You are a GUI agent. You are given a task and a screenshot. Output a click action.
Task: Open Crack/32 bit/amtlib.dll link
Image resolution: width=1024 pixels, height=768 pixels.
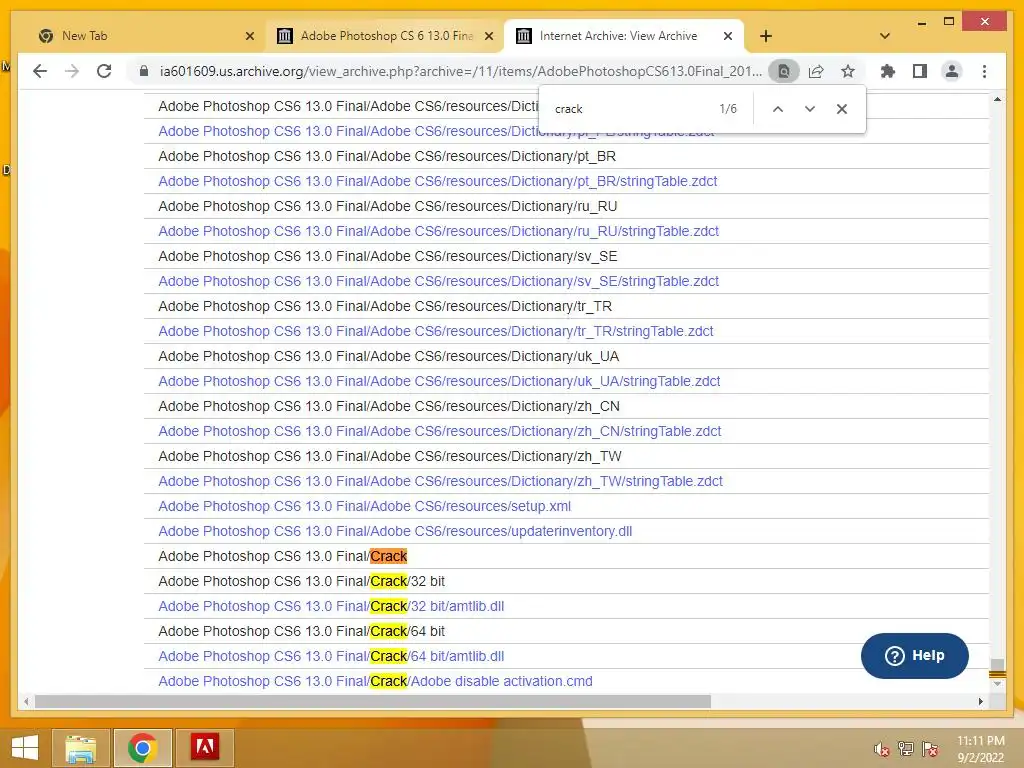[331, 606]
